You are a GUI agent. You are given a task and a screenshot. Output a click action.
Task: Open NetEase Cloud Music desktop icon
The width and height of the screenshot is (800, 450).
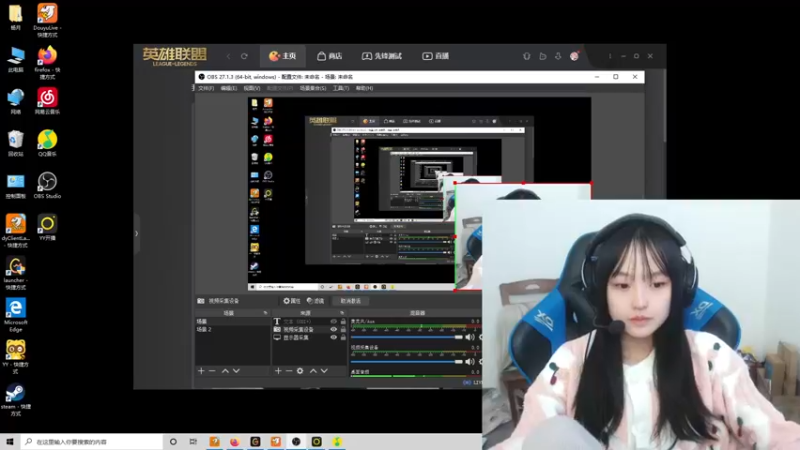(x=47, y=101)
